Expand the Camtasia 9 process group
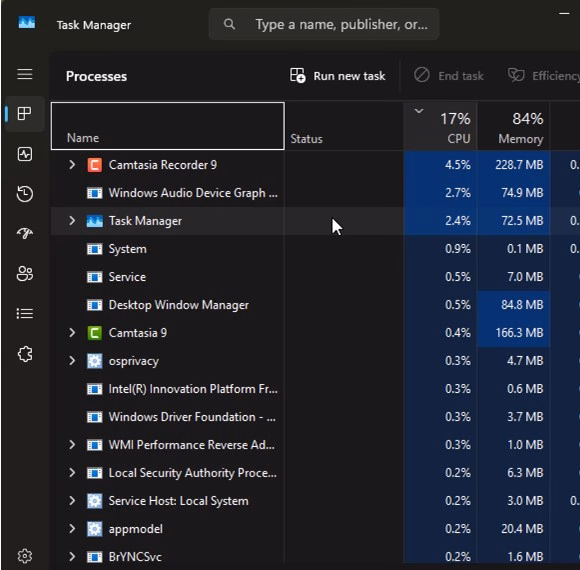This screenshot has height=570, width=580. [72, 333]
